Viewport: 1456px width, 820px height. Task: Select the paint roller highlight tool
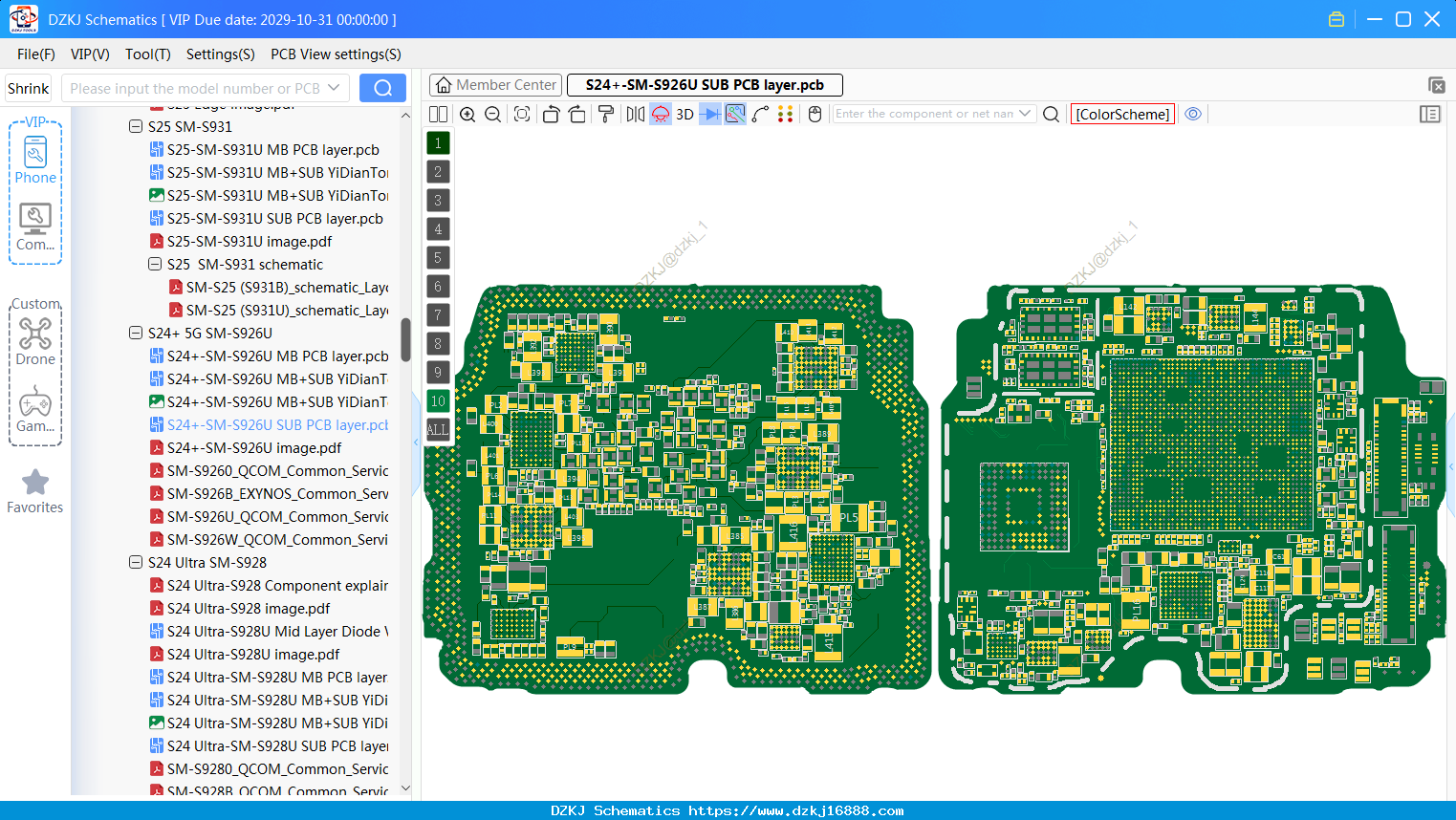606,114
